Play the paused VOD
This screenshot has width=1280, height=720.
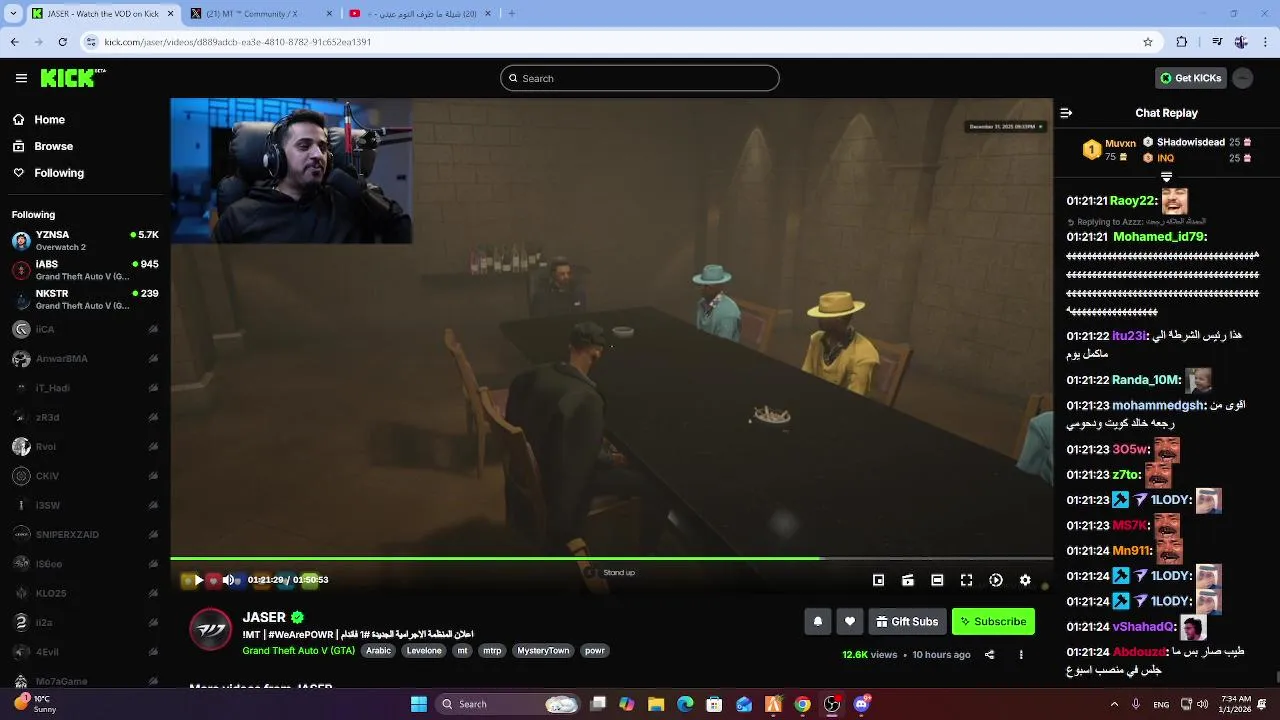[198, 580]
